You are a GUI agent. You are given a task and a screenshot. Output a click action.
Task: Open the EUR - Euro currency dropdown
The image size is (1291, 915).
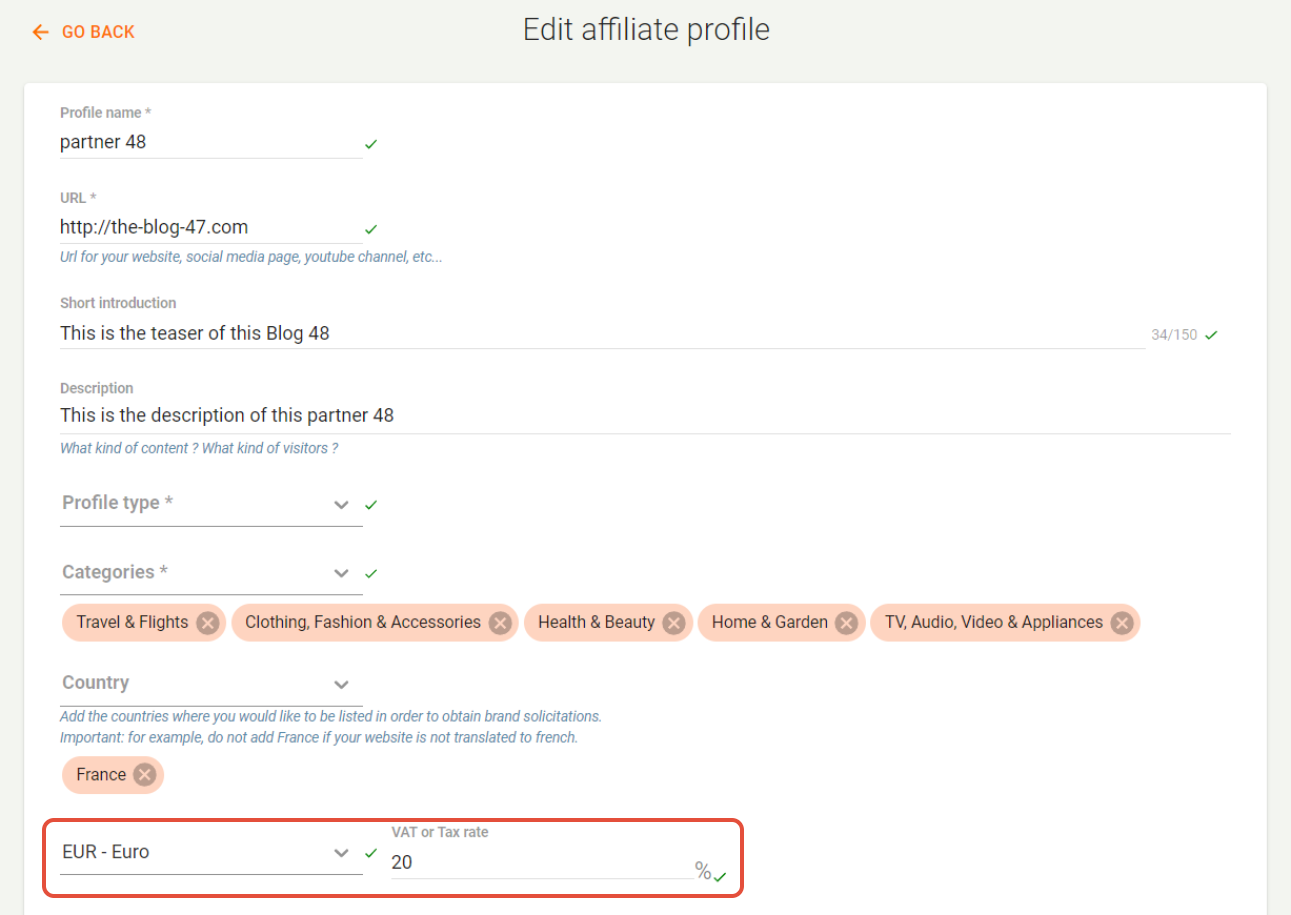coord(211,853)
